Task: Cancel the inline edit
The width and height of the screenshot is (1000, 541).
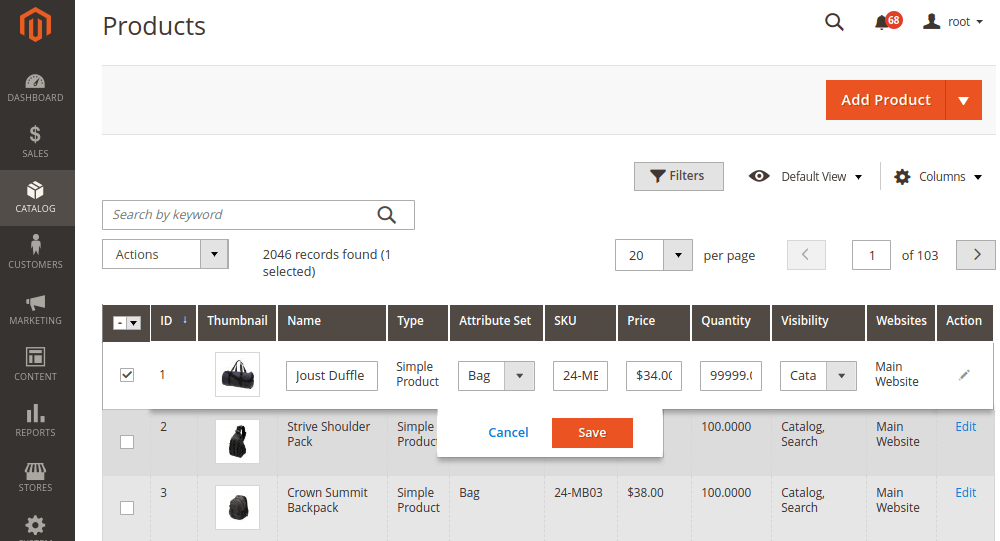Action: (x=508, y=433)
